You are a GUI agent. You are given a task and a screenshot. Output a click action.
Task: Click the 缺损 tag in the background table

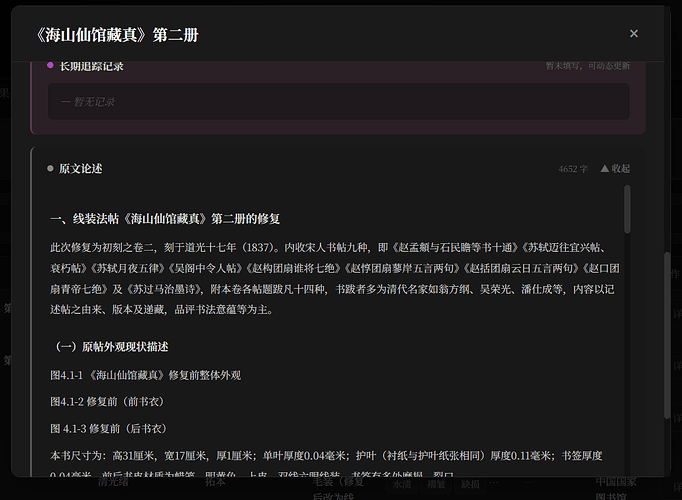pos(470,484)
